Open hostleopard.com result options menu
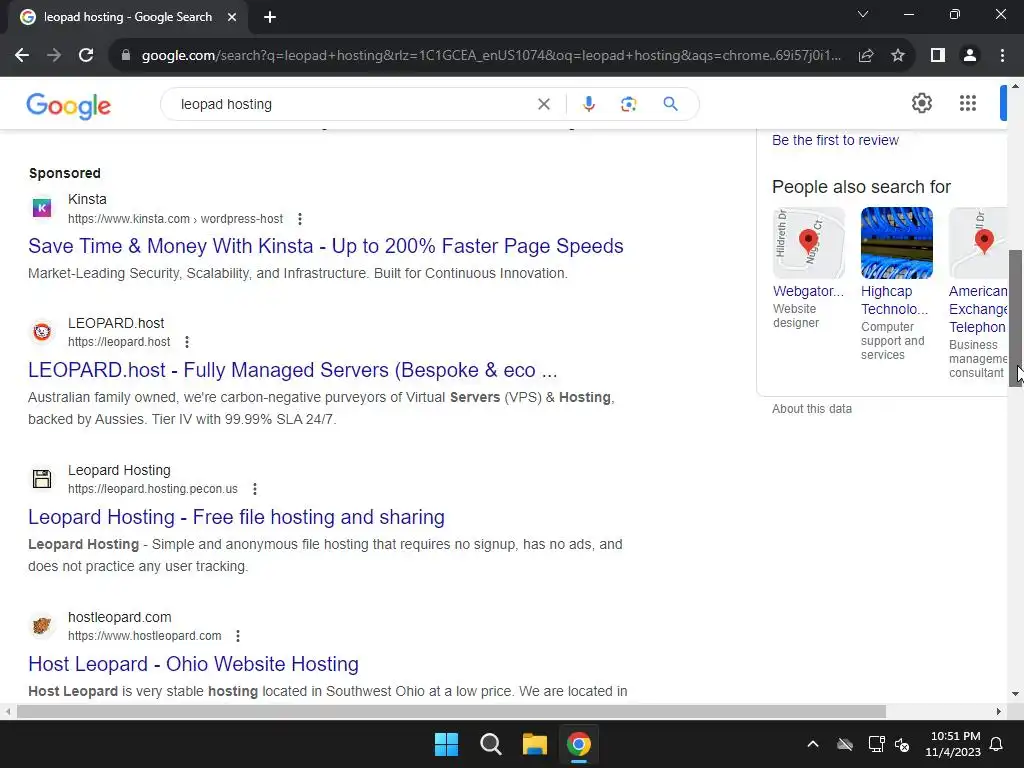The image size is (1024, 768). [x=238, y=635]
